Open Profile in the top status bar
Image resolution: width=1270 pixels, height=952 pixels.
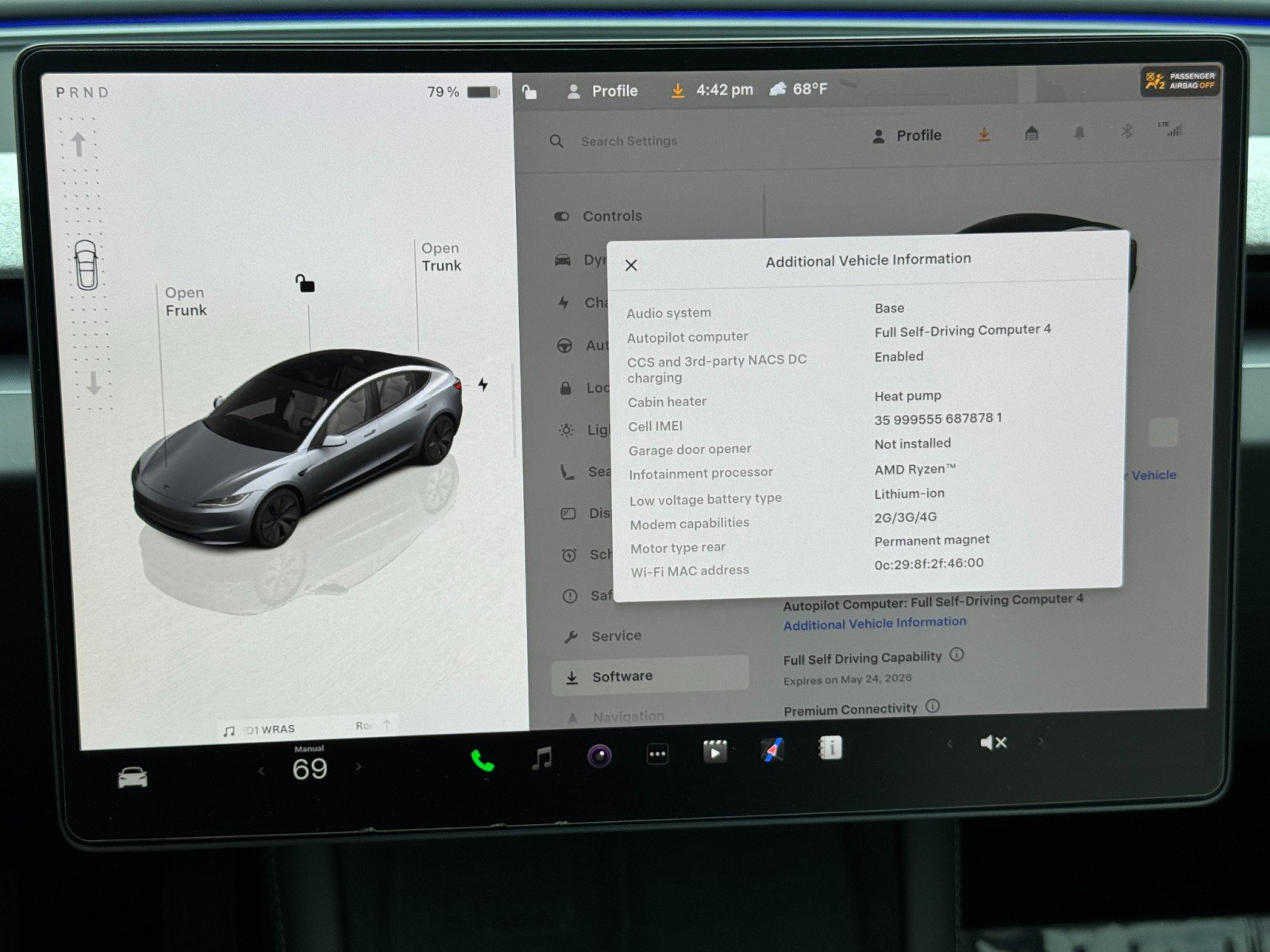(x=602, y=91)
